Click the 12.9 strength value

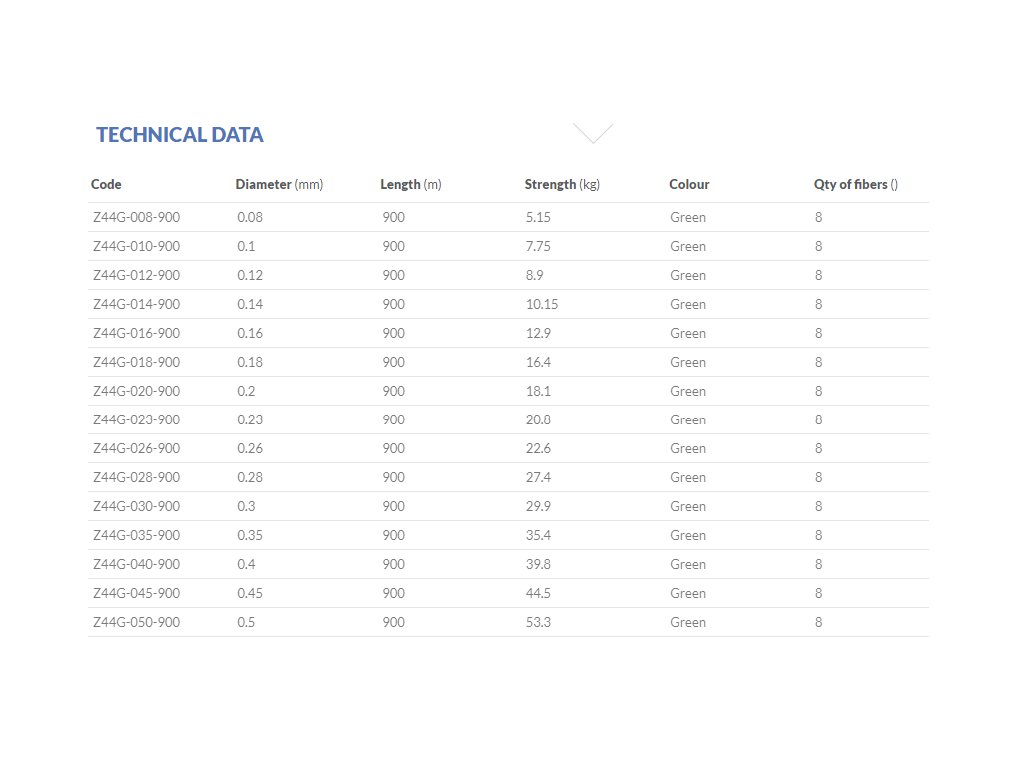[x=538, y=333]
